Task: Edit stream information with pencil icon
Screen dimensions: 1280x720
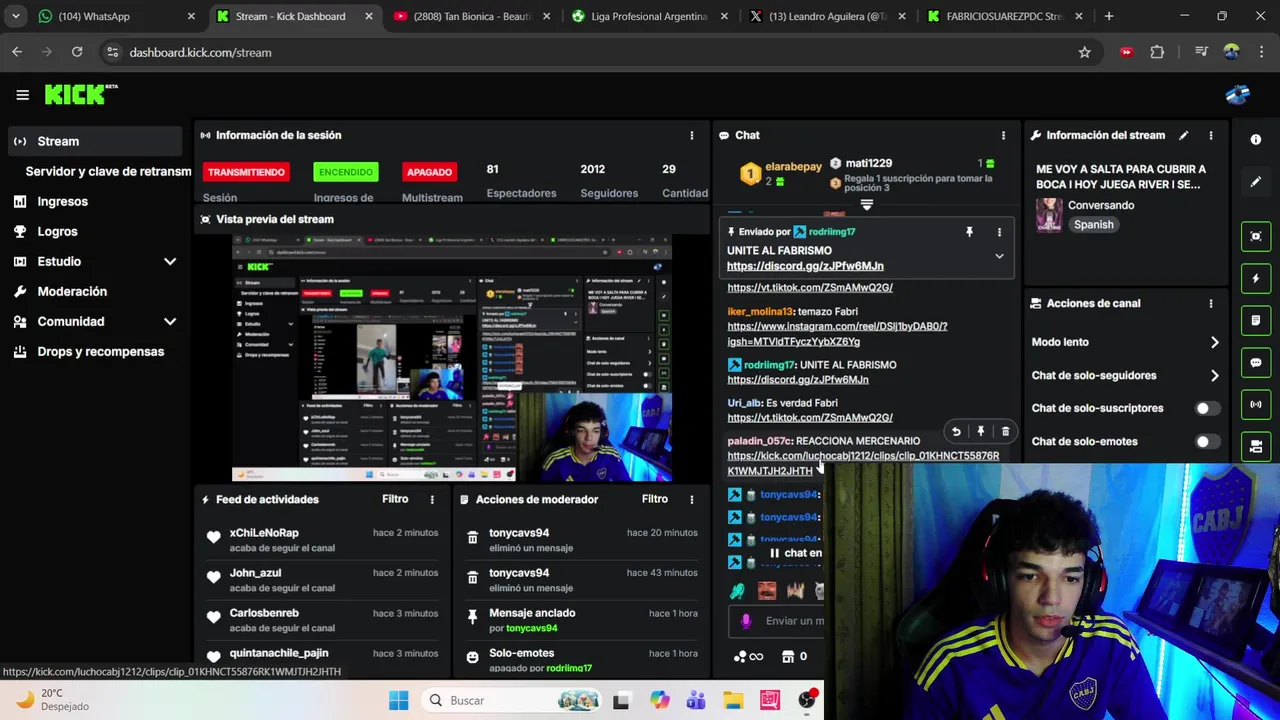Action: click(1183, 135)
